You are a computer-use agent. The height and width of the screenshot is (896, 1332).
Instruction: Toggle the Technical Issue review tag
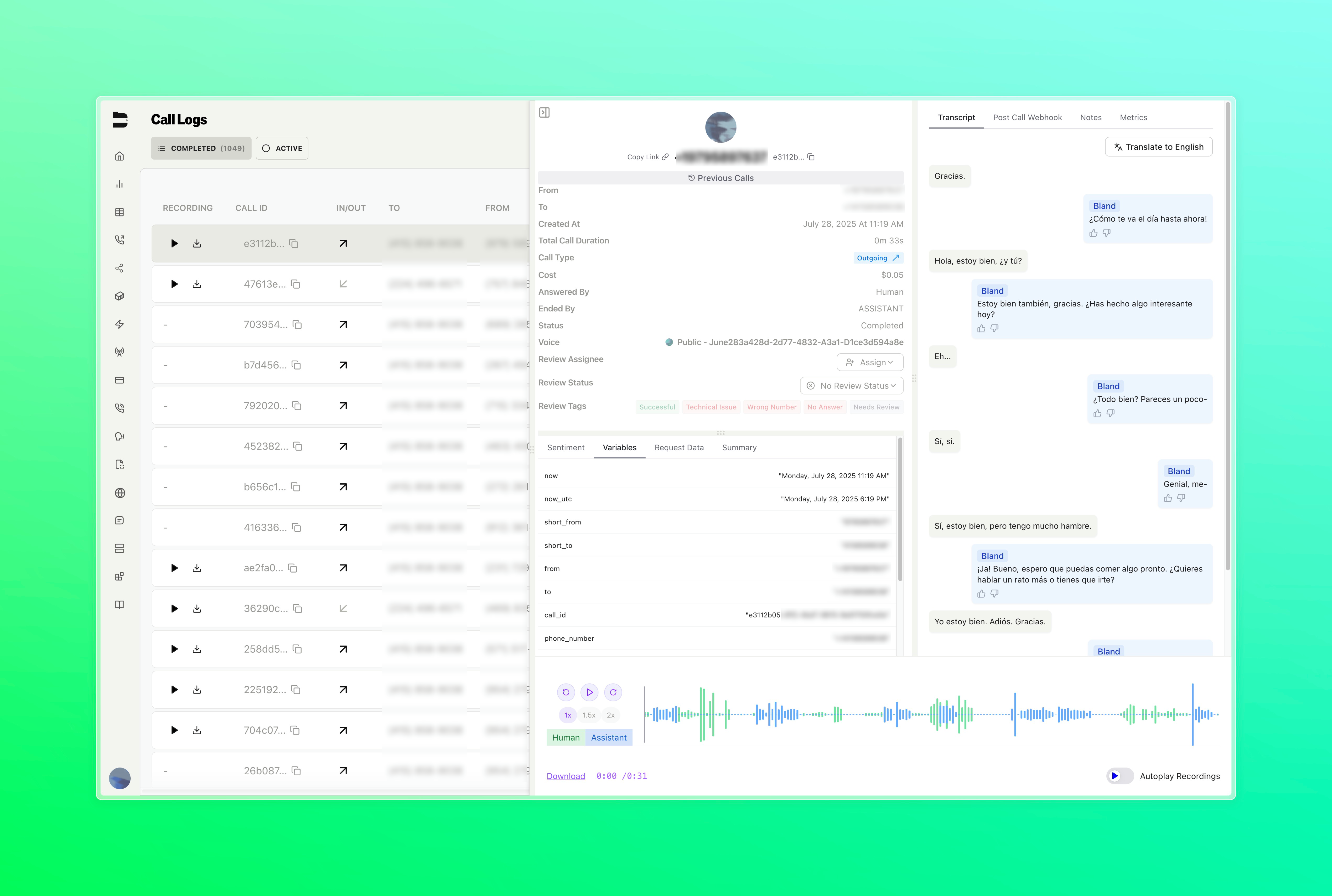[x=711, y=407]
